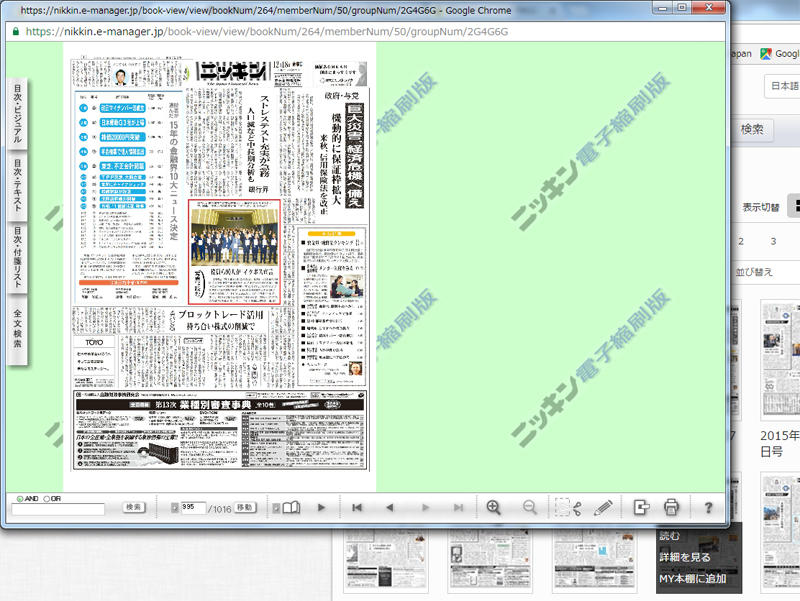Click the 検索 button in viewer toolbar
Screen dimensions: 800x601
pos(134,507)
